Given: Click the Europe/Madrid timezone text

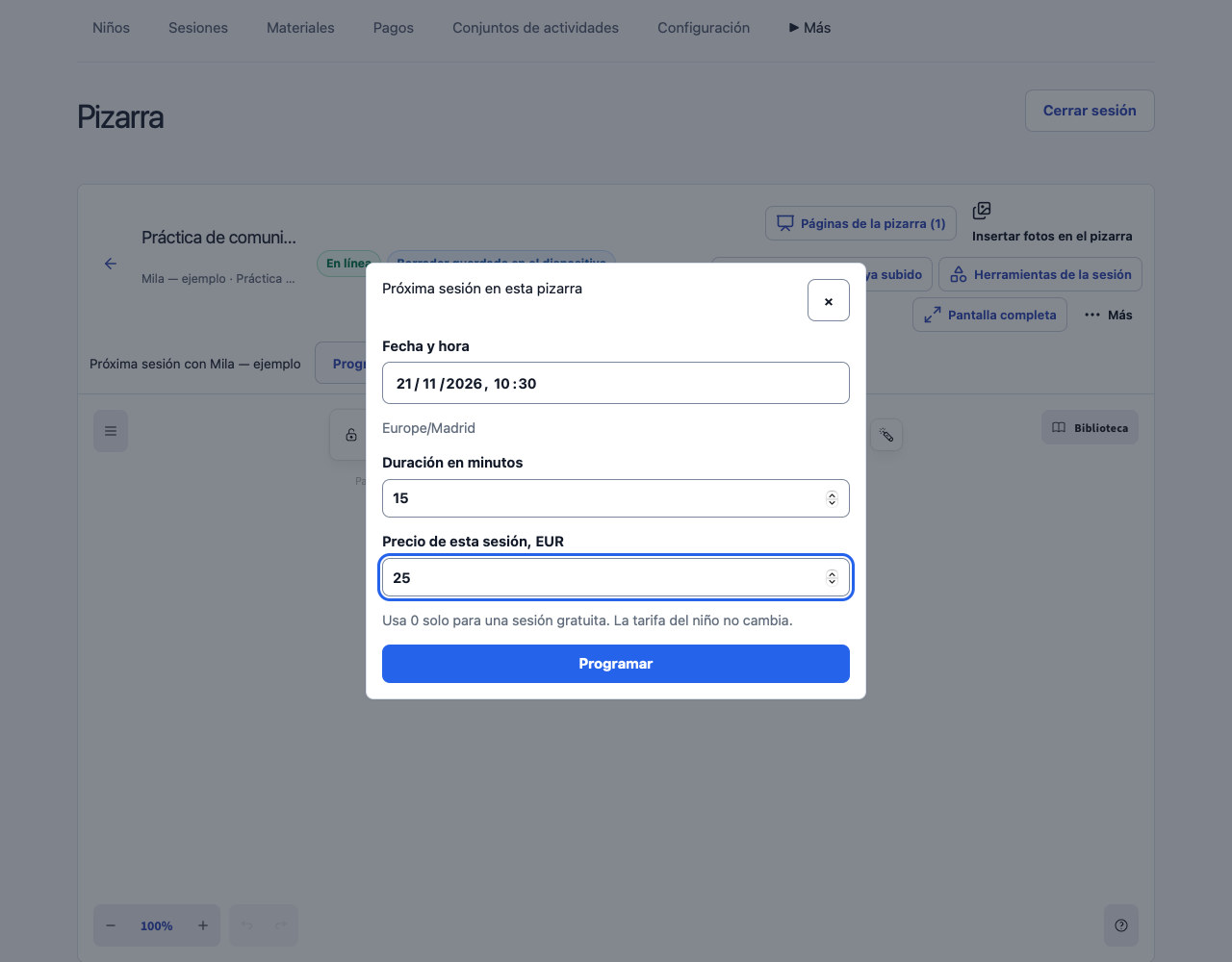Looking at the screenshot, I should [x=428, y=428].
